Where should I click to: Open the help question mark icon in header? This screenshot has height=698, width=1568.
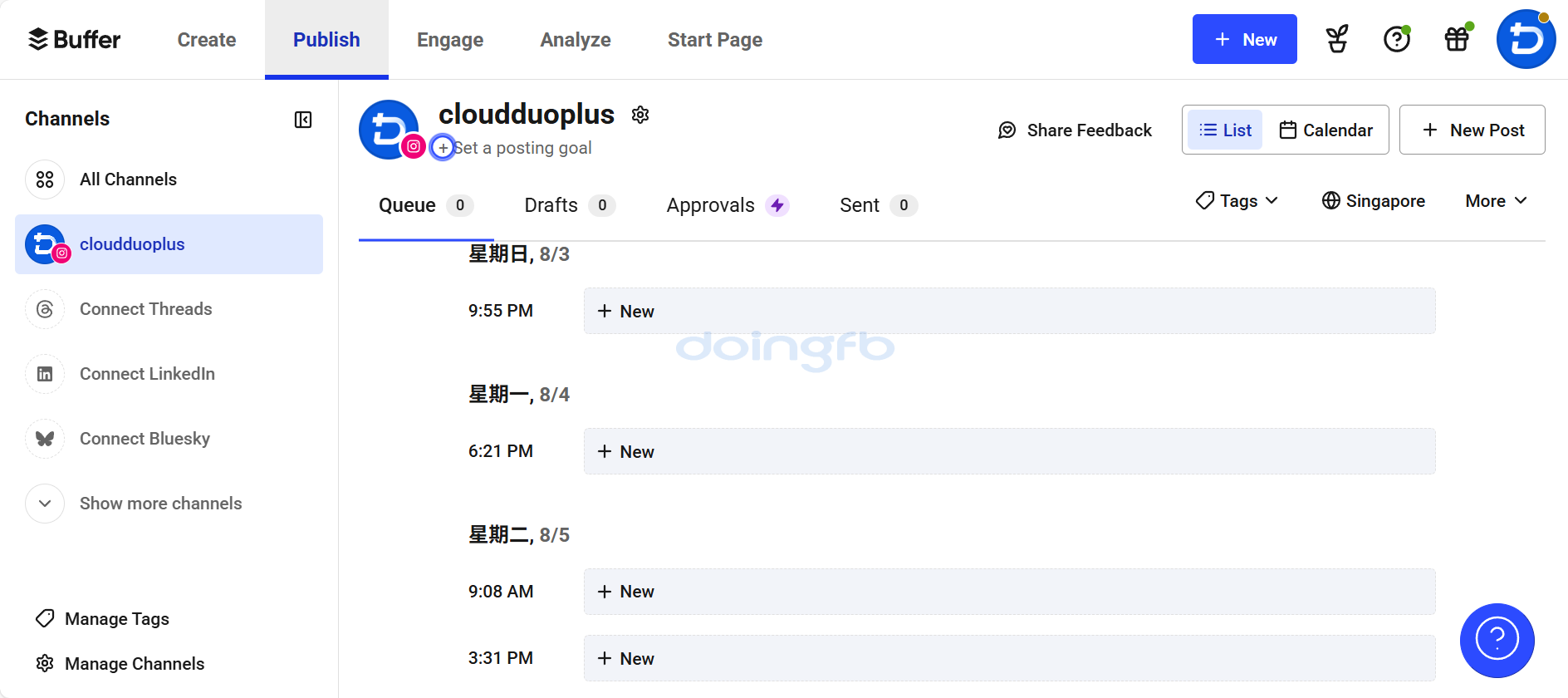(1397, 39)
